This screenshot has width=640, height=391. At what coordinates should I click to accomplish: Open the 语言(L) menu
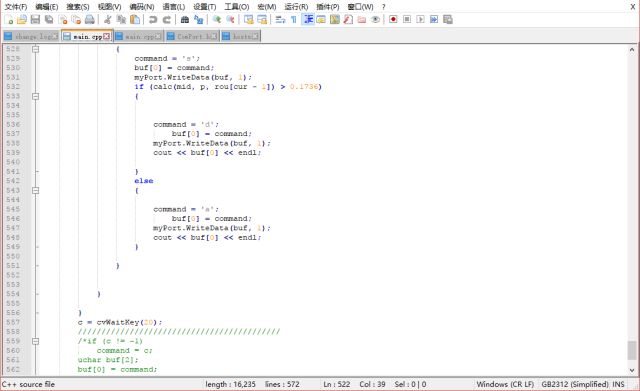click(173, 7)
